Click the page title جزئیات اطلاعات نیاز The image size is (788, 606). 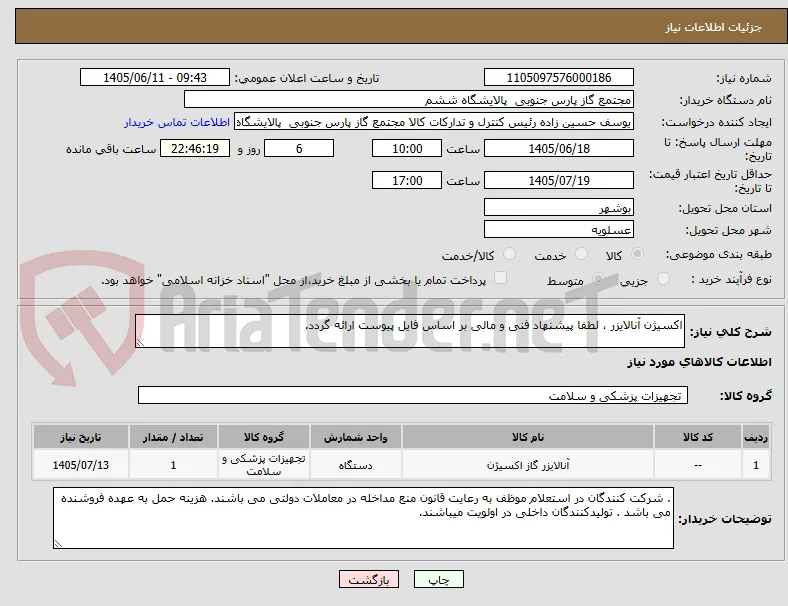coord(714,27)
